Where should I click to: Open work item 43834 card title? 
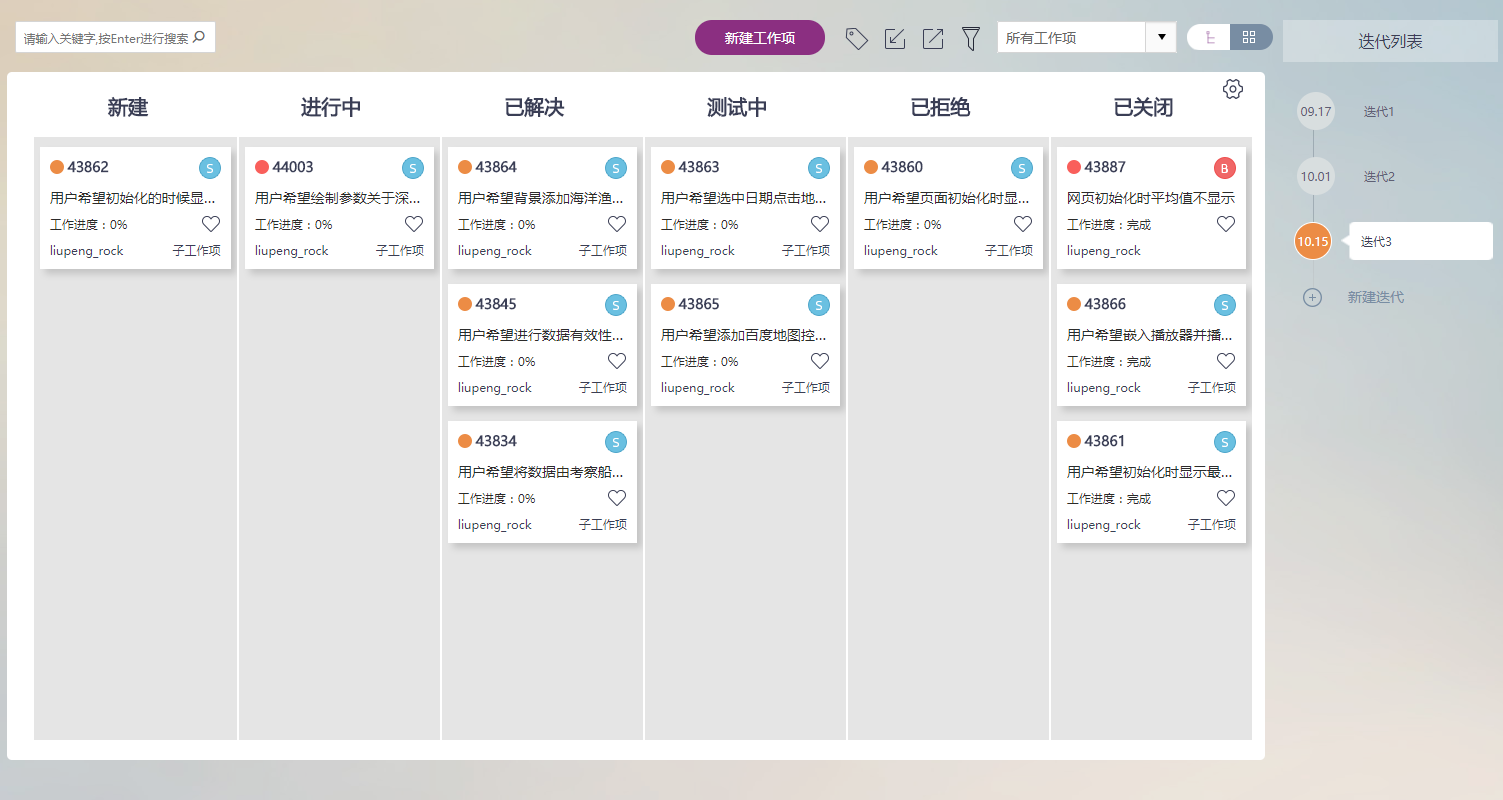(540, 472)
